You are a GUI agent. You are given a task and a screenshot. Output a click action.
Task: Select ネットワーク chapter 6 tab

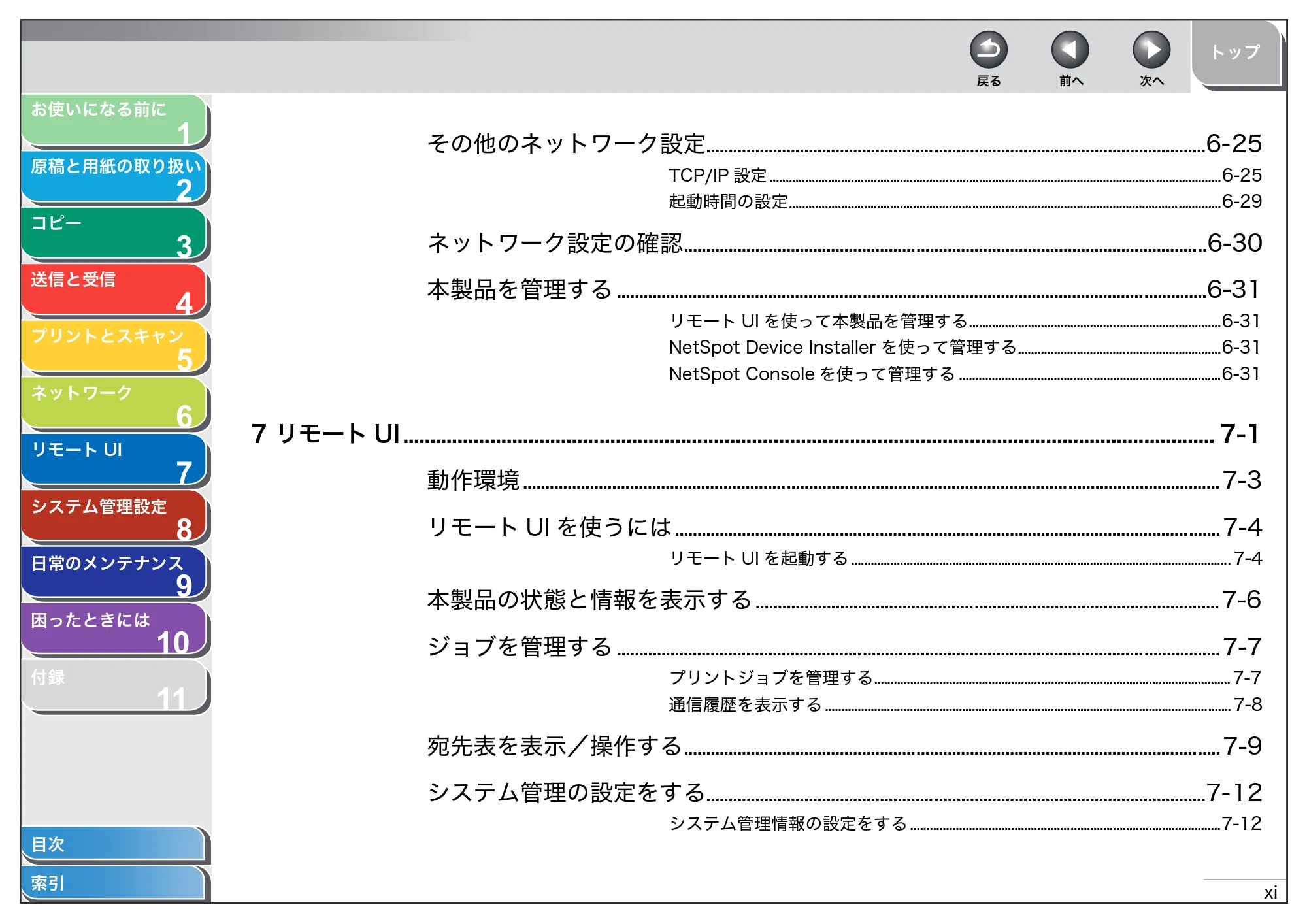114,404
